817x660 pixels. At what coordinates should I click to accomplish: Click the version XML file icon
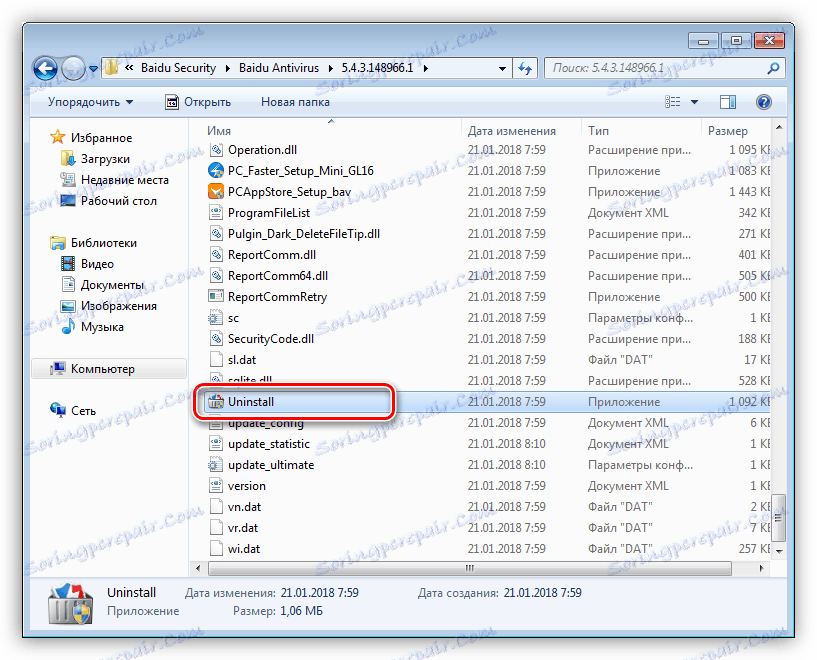[216, 485]
